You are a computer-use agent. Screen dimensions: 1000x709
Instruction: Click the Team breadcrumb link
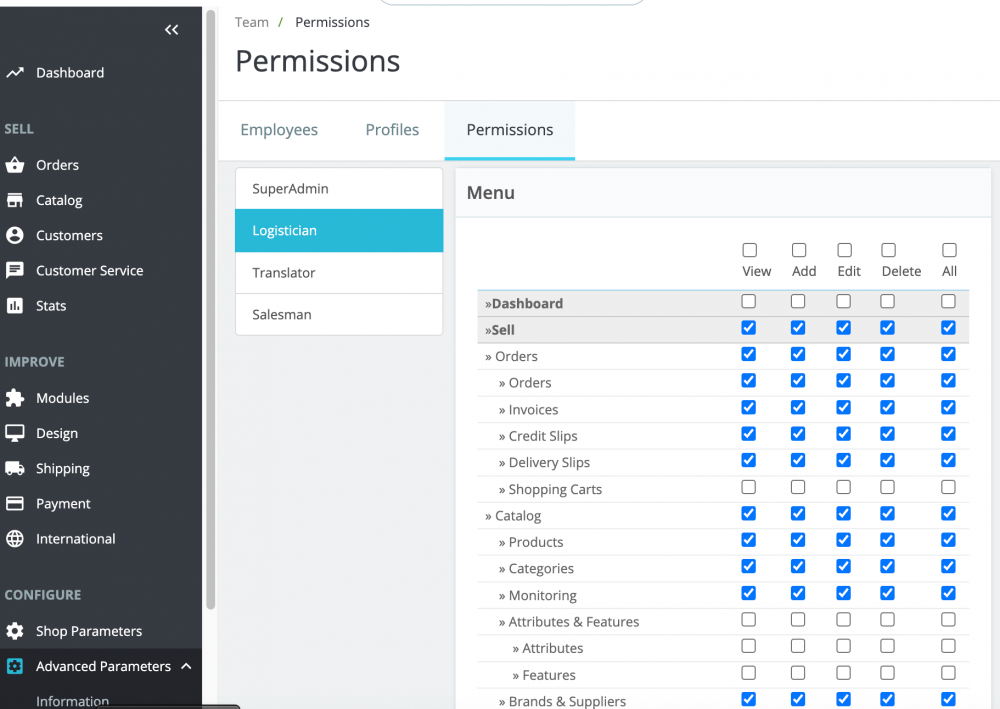pyautogui.click(x=252, y=22)
